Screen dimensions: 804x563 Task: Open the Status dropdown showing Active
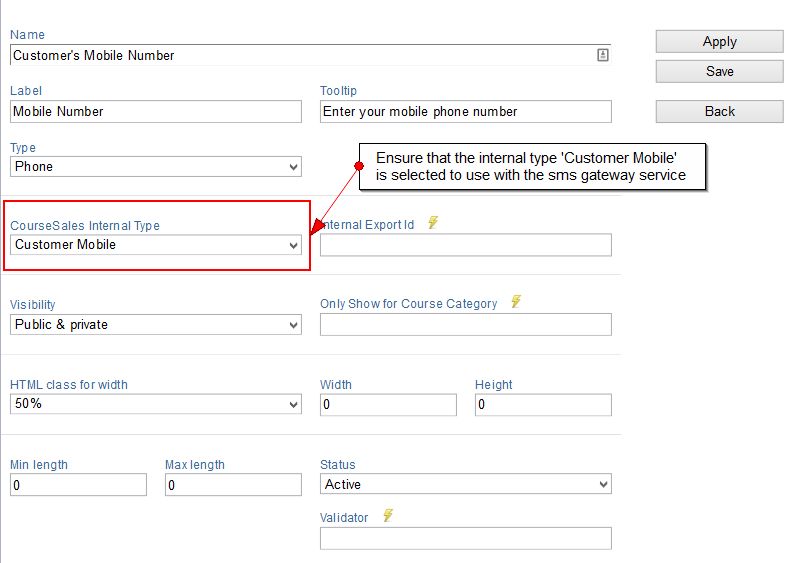[466, 484]
